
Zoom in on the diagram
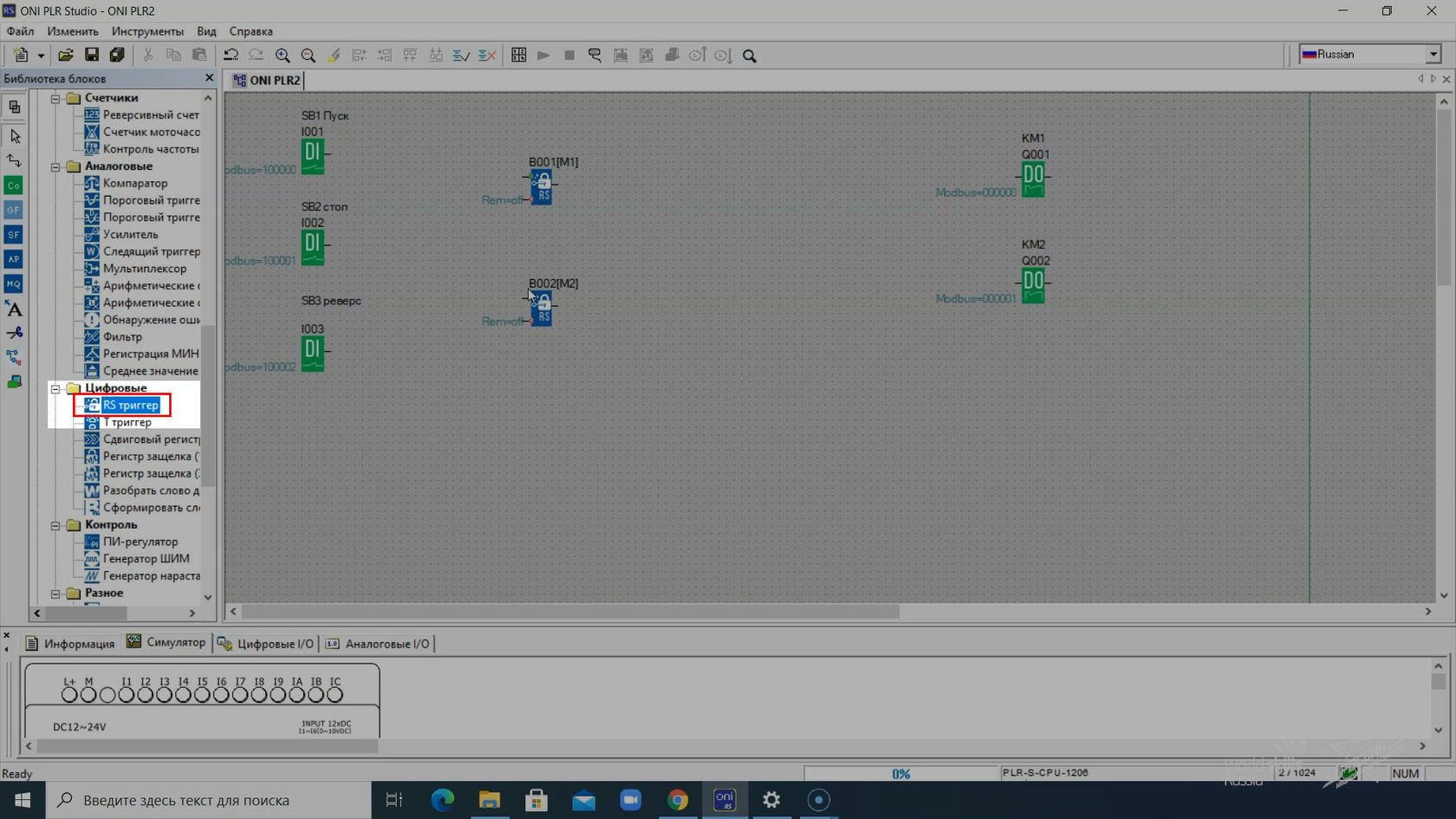[283, 55]
